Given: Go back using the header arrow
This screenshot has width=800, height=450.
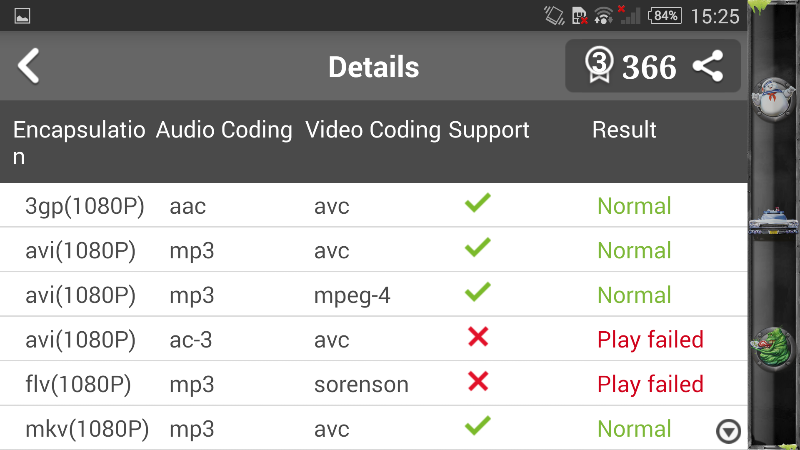Looking at the screenshot, I should point(29,66).
